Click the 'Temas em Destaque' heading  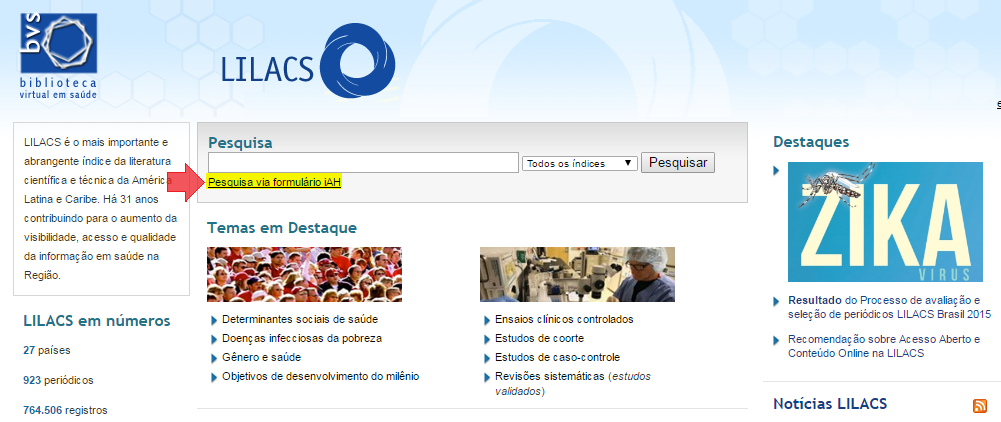[282, 228]
